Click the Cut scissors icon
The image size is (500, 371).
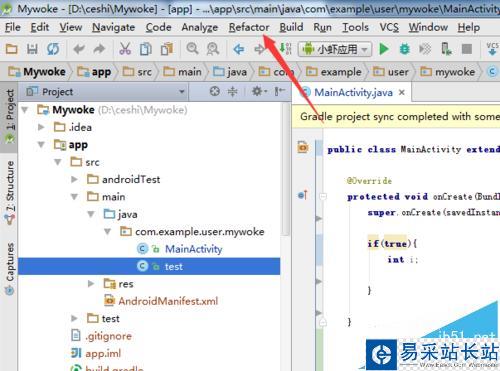125,49
